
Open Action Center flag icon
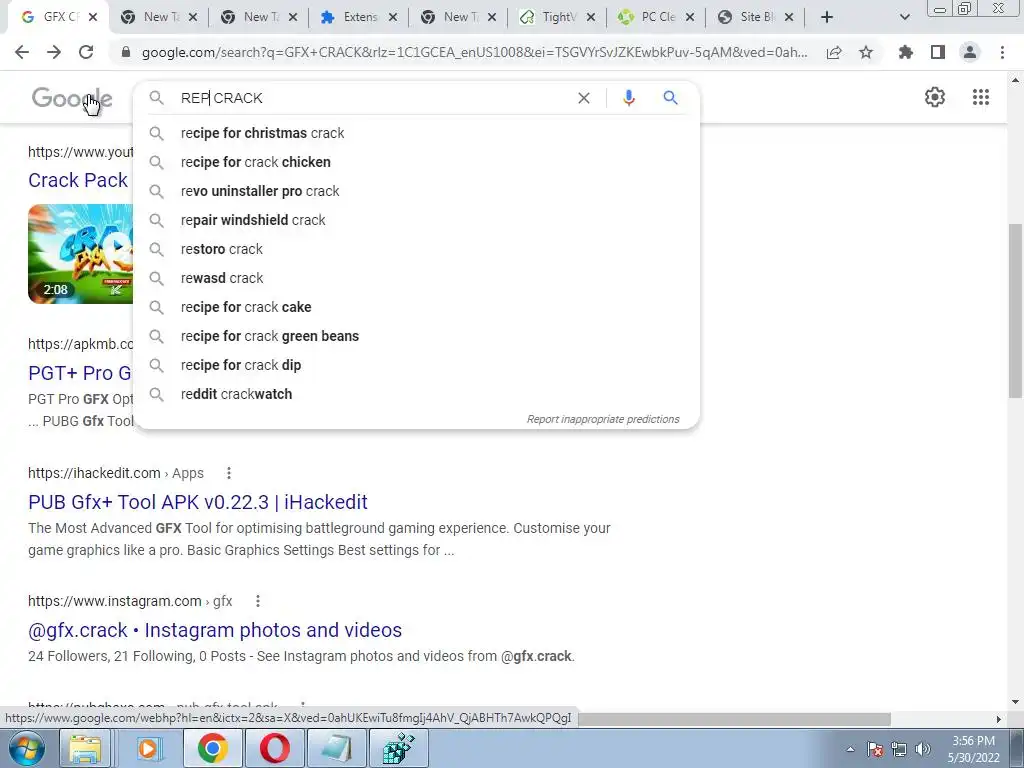tap(875, 749)
